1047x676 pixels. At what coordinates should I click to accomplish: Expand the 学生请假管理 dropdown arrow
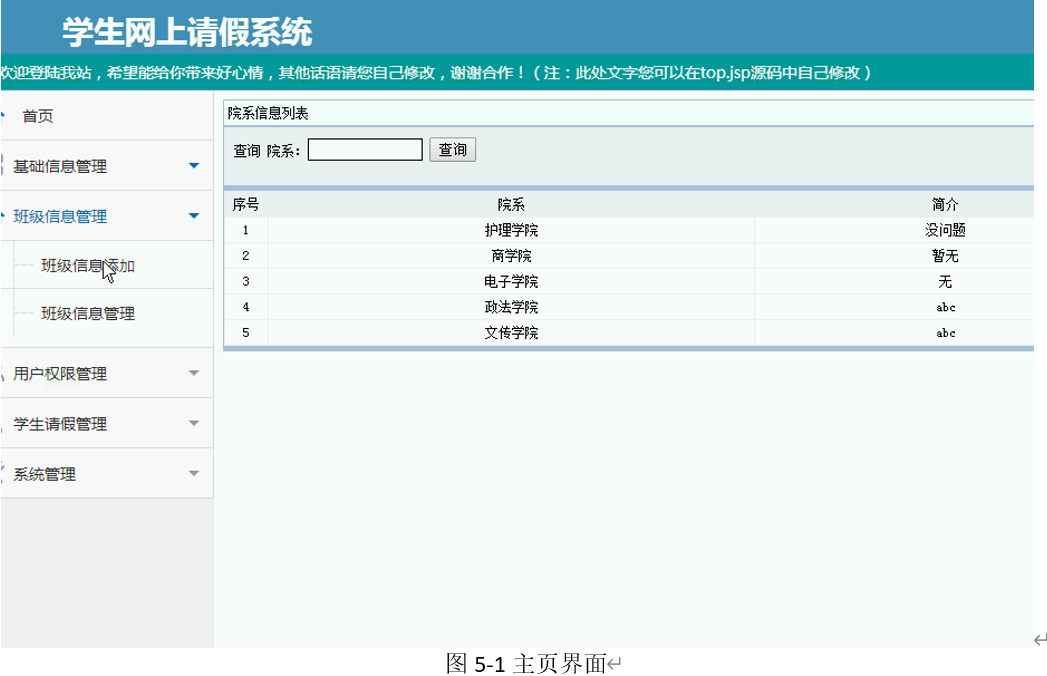(x=194, y=424)
